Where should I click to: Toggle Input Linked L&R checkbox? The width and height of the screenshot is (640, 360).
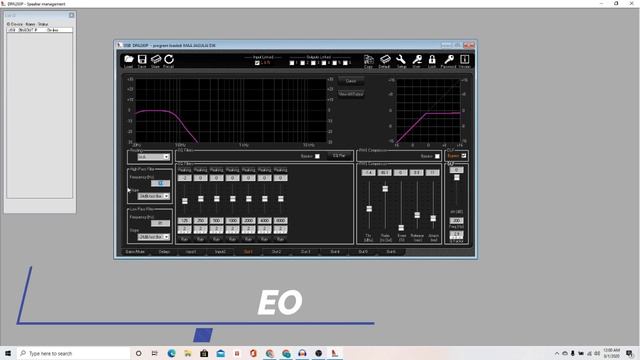click(x=257, y=63)
